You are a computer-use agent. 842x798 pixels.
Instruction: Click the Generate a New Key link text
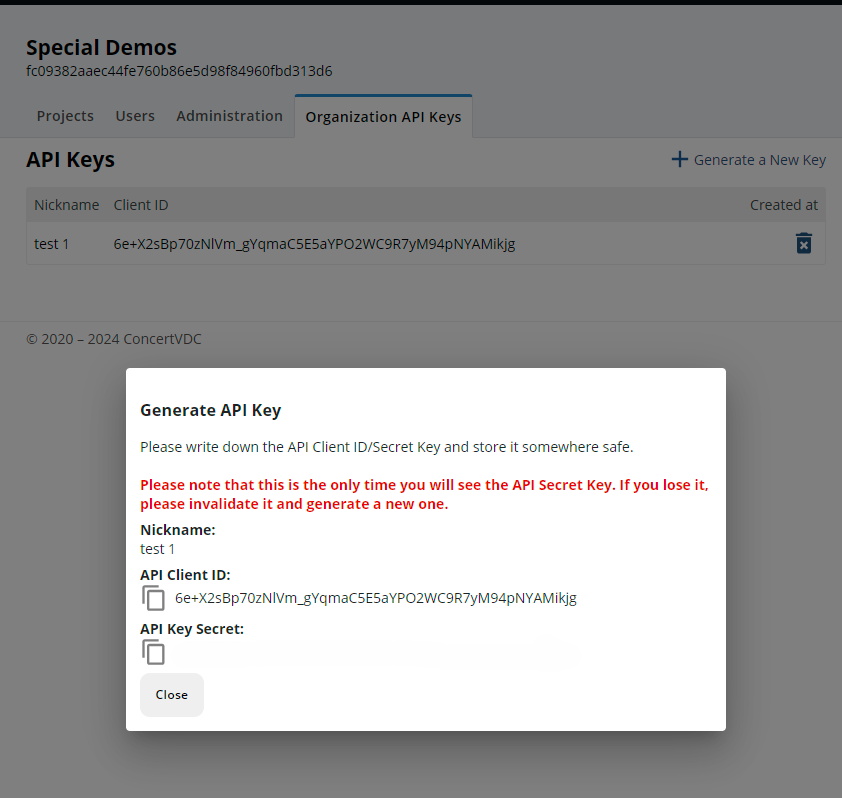click(759, 160)
